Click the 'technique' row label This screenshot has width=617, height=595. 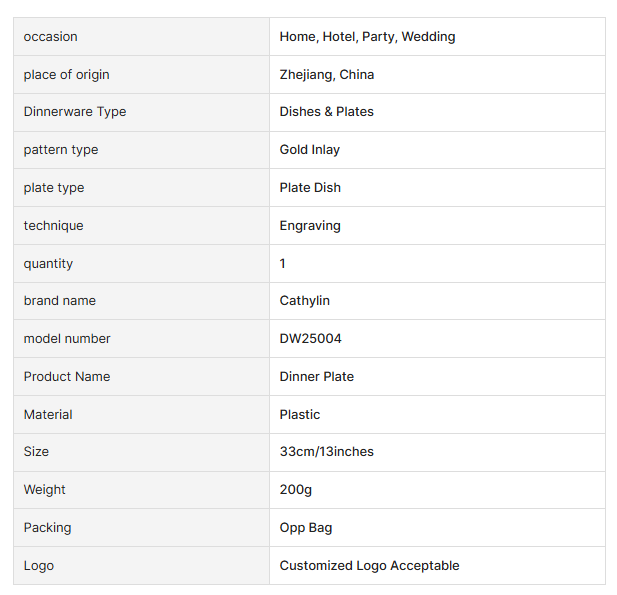point(54,226)
